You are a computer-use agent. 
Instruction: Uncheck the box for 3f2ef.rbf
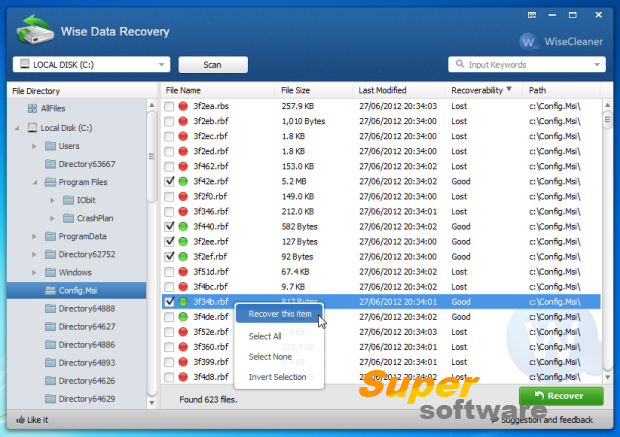coord(169,257)
